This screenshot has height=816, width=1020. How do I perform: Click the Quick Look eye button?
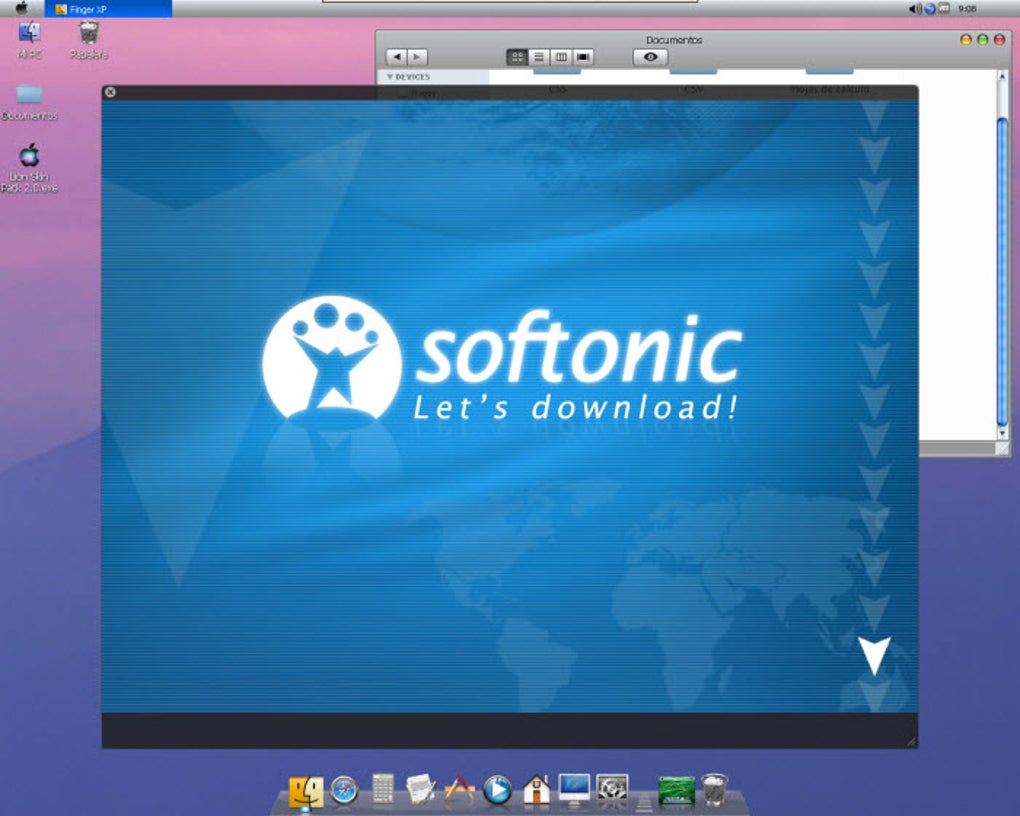tap(651, 57)
